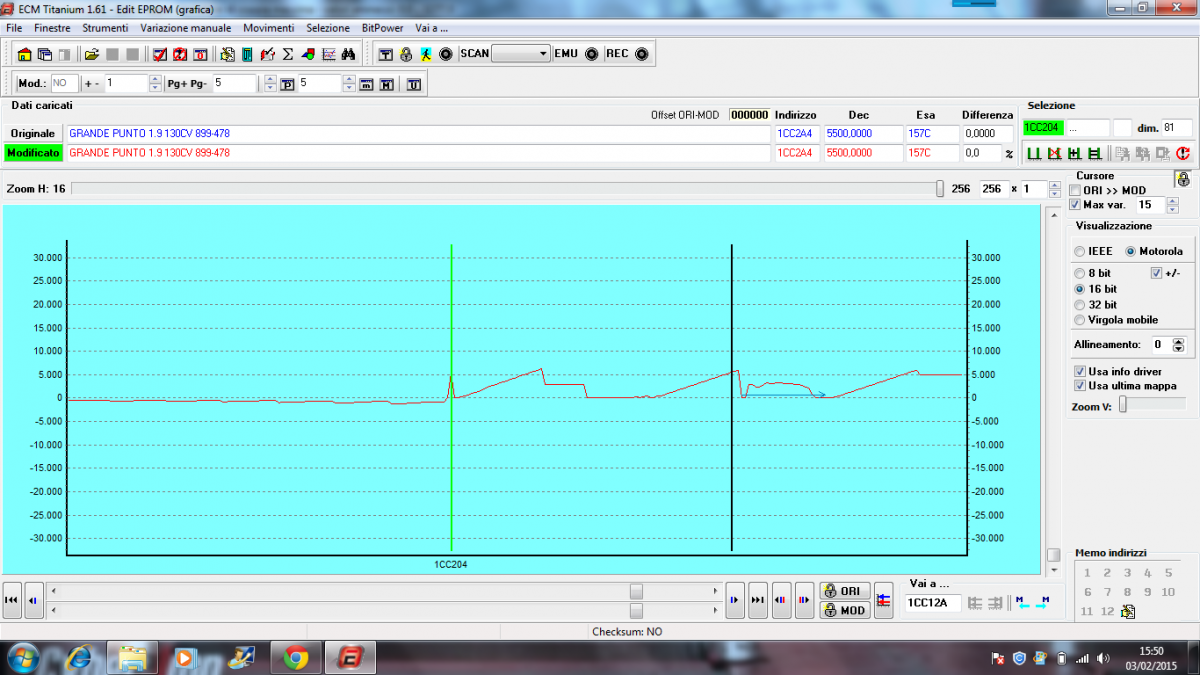Click the home icon in toolbar
1200x675 pixels.
[26, 54]
